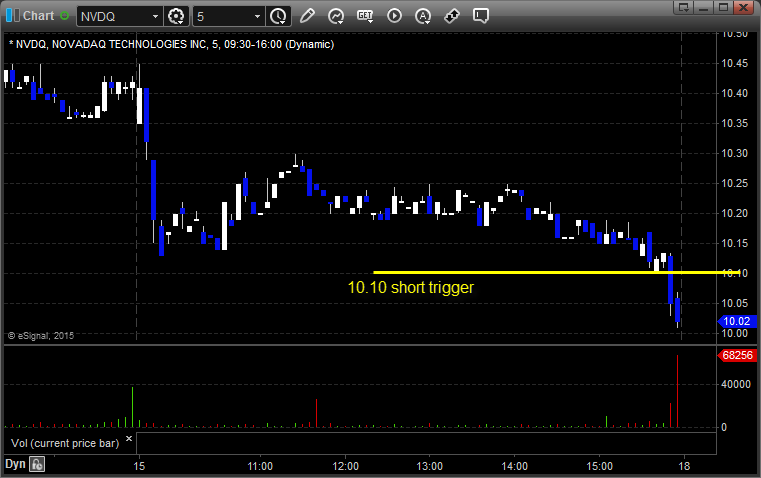Click the speech bubble comment icon

[x=480, y=16]
